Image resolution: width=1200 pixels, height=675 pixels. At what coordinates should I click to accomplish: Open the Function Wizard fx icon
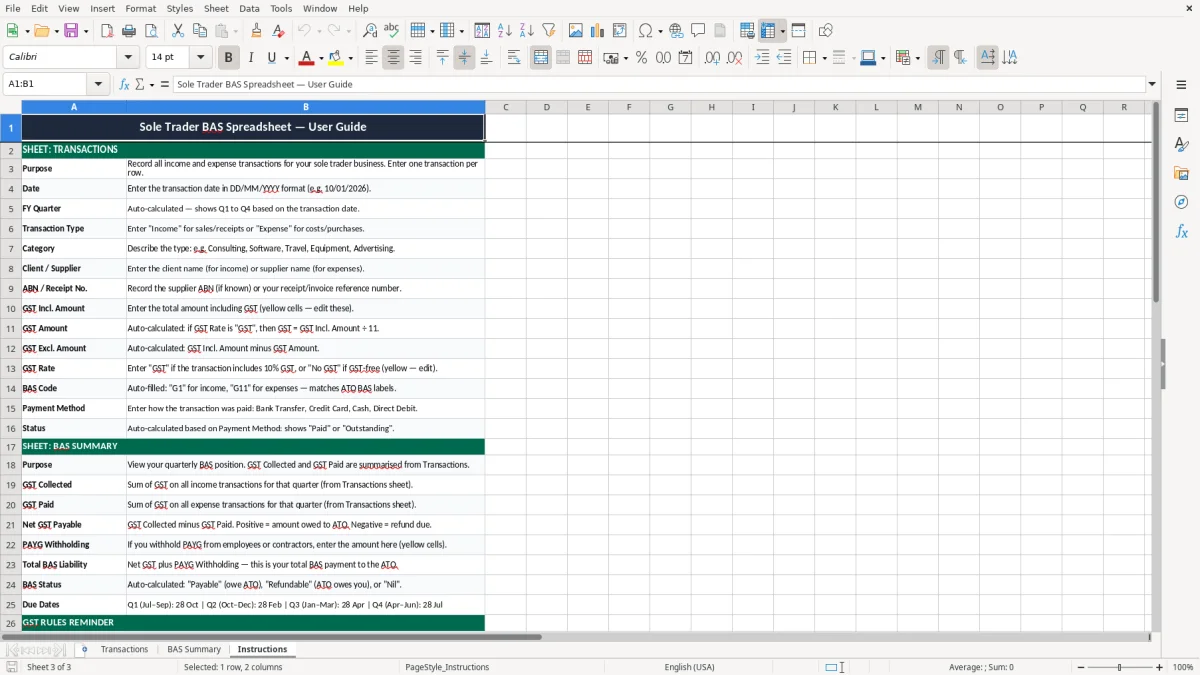[x=125, y=84]
